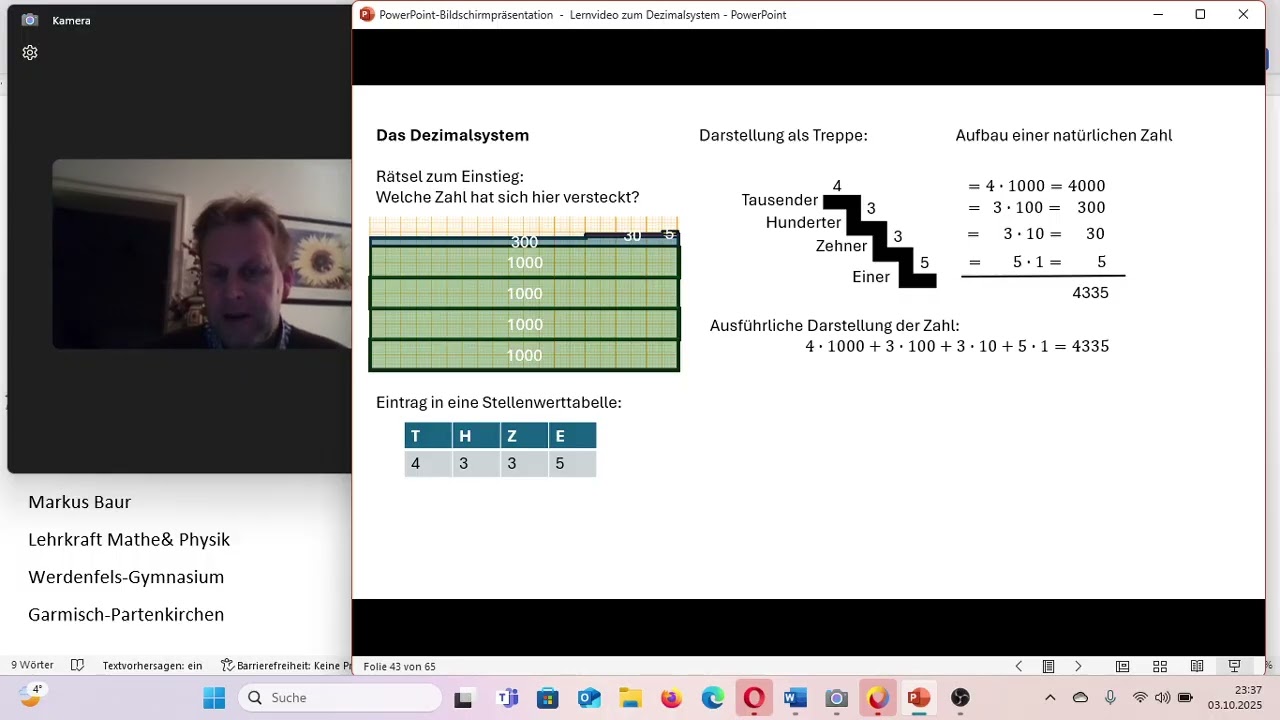Screen dimensions: 1280x720
Task: Click table cell with value 4
Action: click(x=428, y=464)
